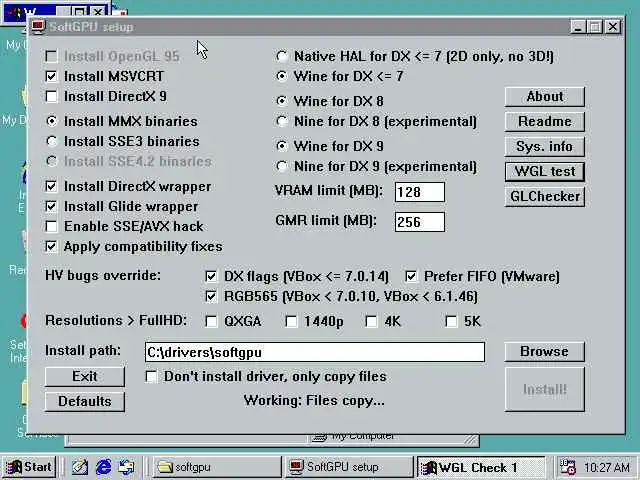Viewport: 640px width, 480px height.
Task: Toggle RGB565 VBox override checkbox
Action: pos(211,297)
